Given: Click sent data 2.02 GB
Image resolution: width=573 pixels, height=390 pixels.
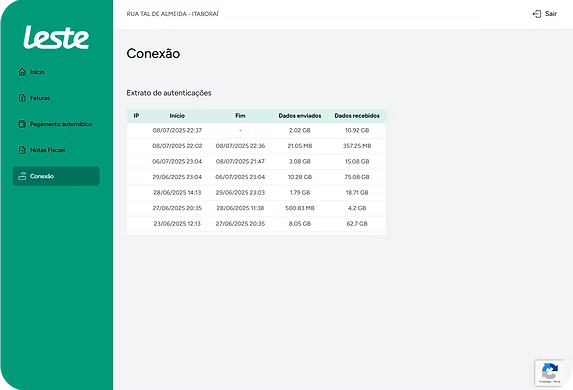Looking at the screenshot, I should tap(300, 130).
